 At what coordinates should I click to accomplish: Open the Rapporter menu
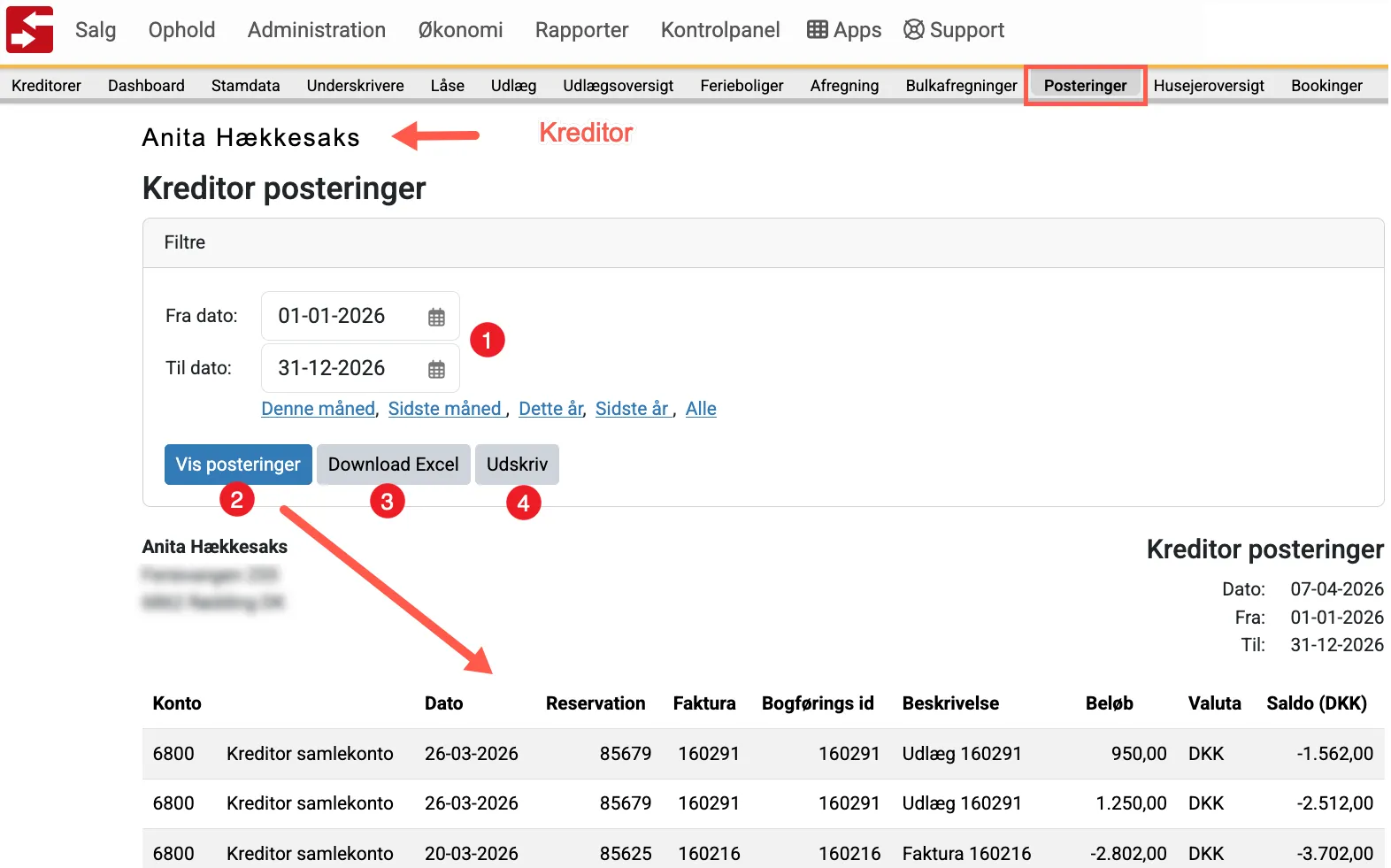581,30
